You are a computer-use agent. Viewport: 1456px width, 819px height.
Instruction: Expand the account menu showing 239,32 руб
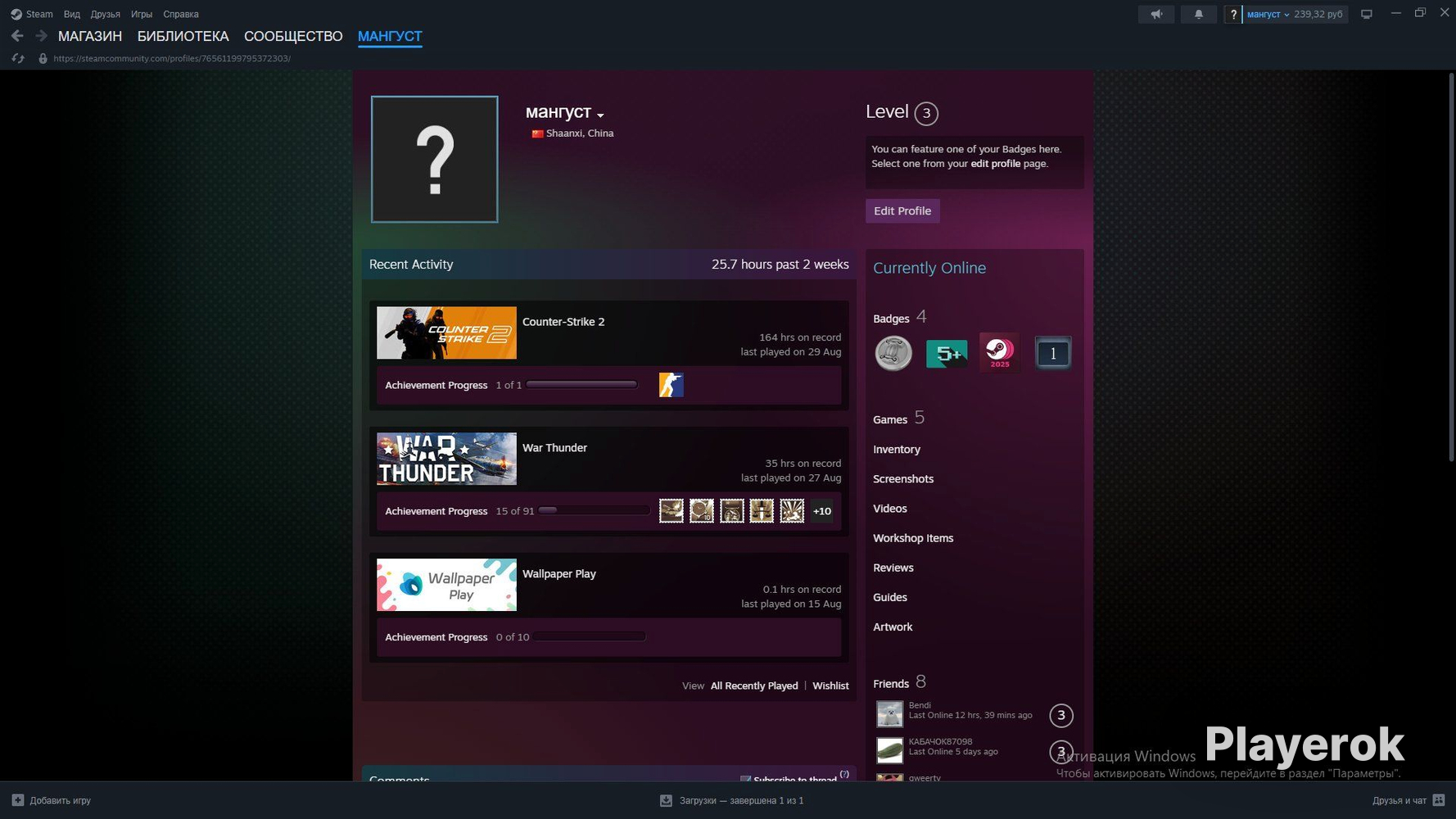tap(1295, 14)
